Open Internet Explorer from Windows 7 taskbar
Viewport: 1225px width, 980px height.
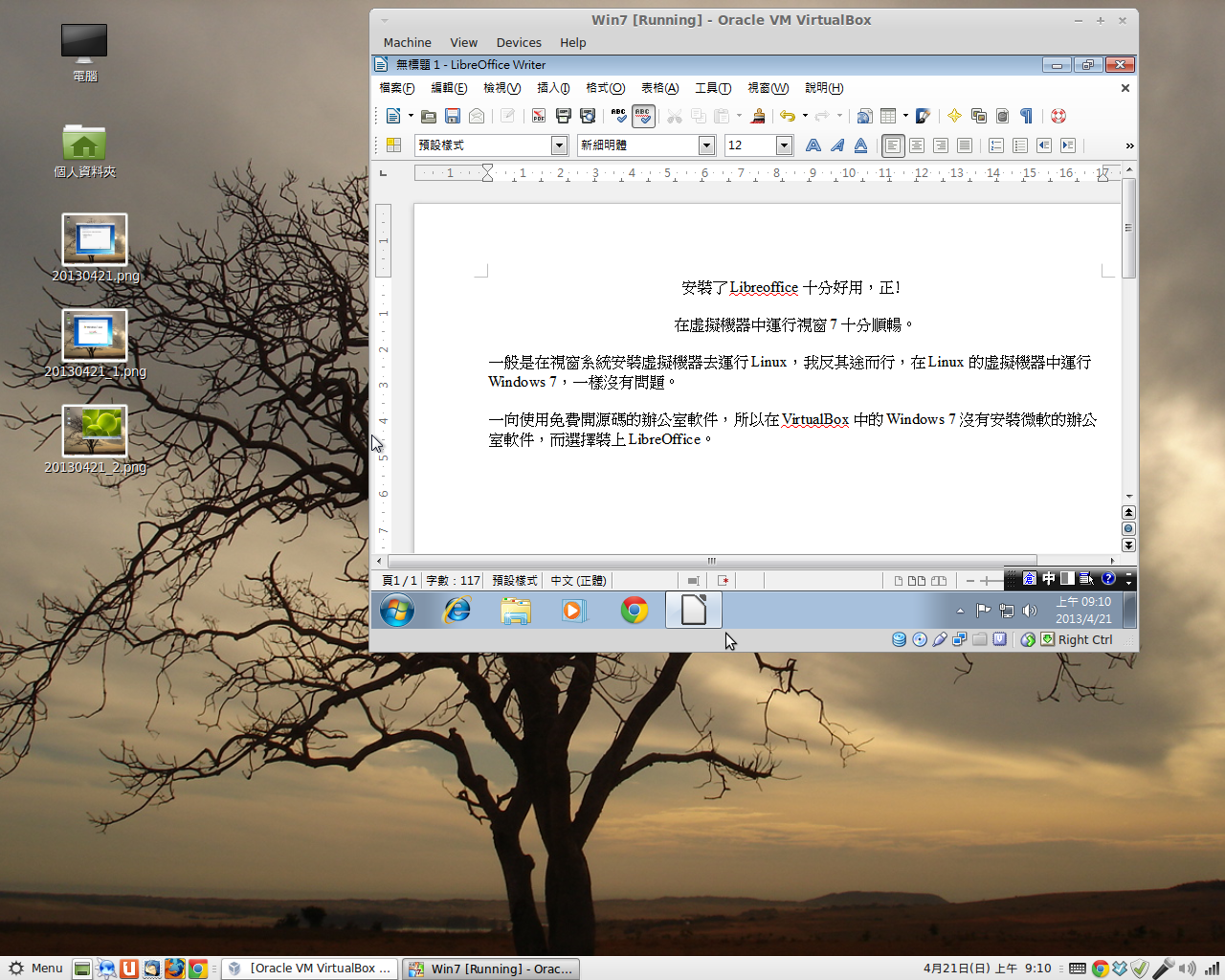457,610
